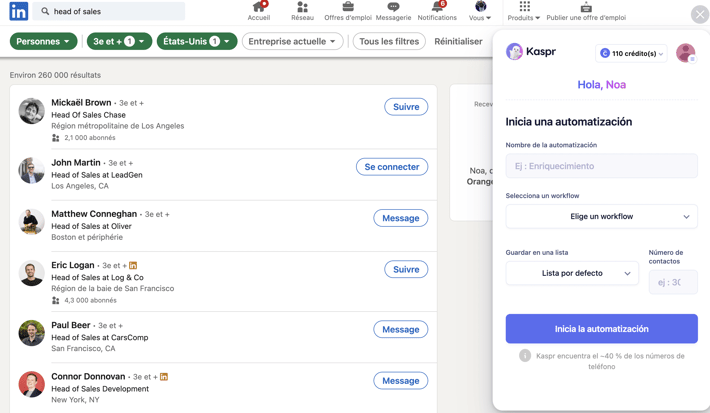The width and height of the screenshot is (710, 413).
Task: Click 'Head of Sales at LeadGen' text
Action: (96, 175)
